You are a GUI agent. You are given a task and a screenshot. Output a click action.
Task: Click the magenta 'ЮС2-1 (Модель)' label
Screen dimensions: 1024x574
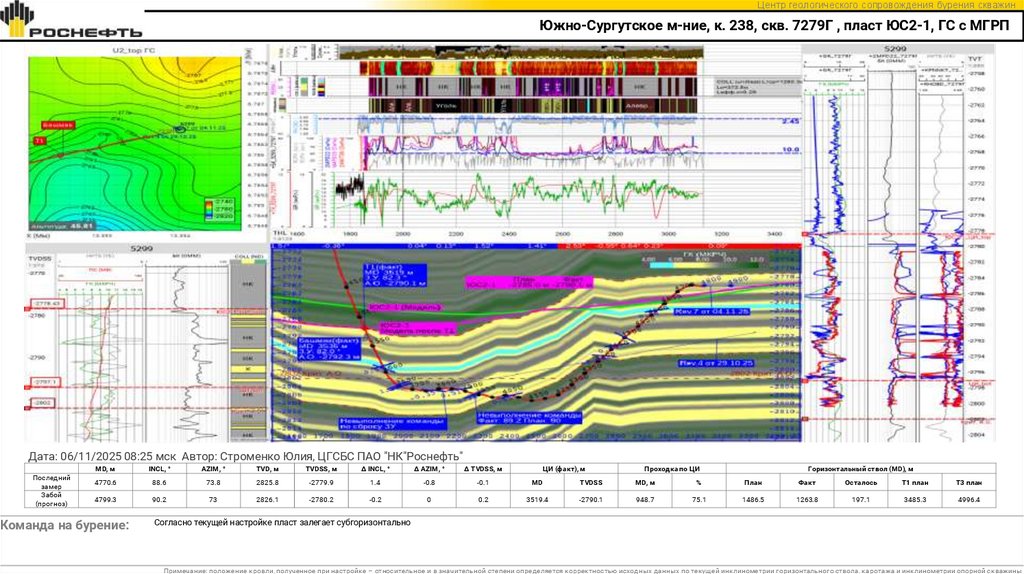click(404, 307)
